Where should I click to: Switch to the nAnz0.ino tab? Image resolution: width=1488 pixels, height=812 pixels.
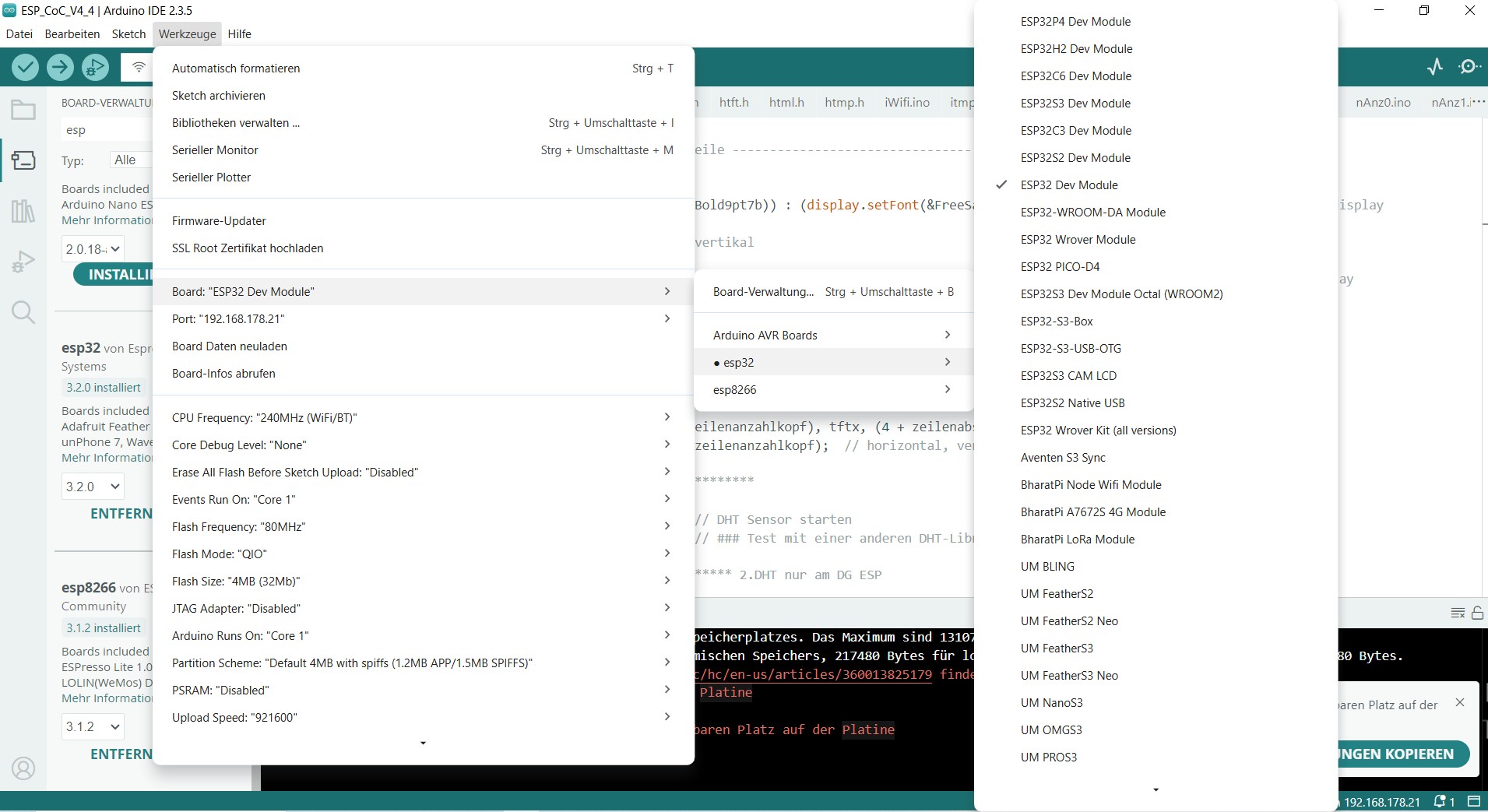click(x=1383, y=103)
